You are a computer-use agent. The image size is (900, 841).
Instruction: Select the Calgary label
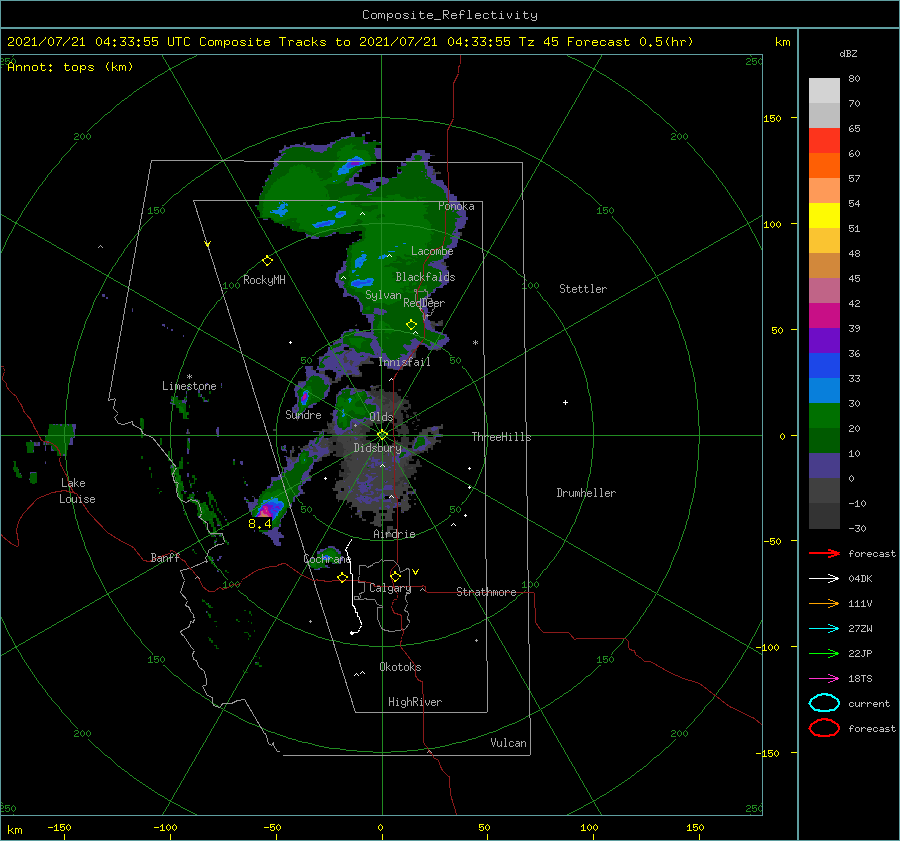(390, 588)
